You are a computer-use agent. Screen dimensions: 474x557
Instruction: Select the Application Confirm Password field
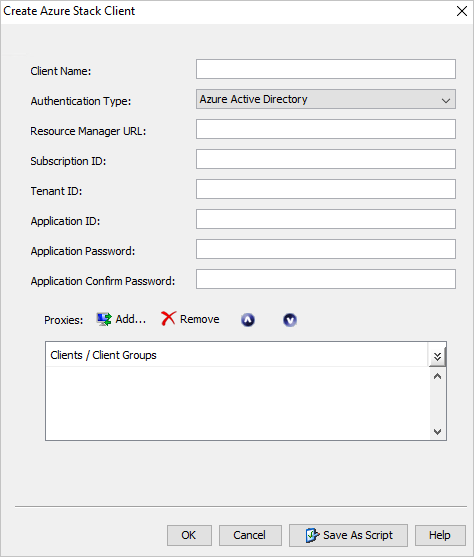point(326,279)
